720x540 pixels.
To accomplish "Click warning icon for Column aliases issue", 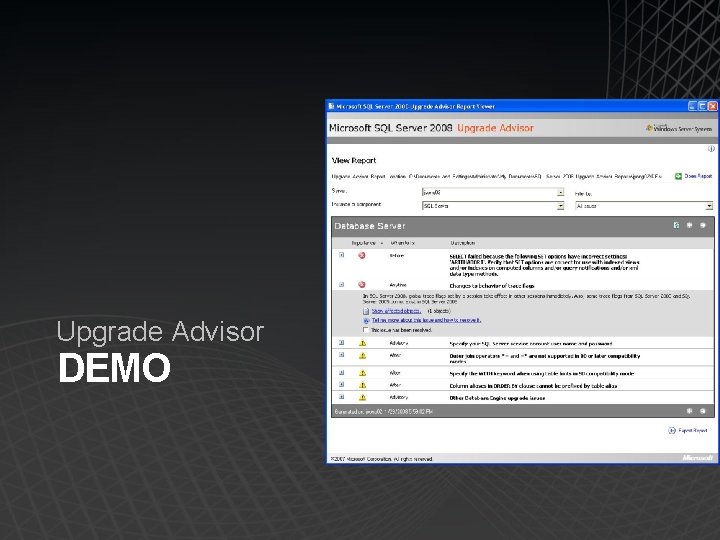I will tap(362, 385).
